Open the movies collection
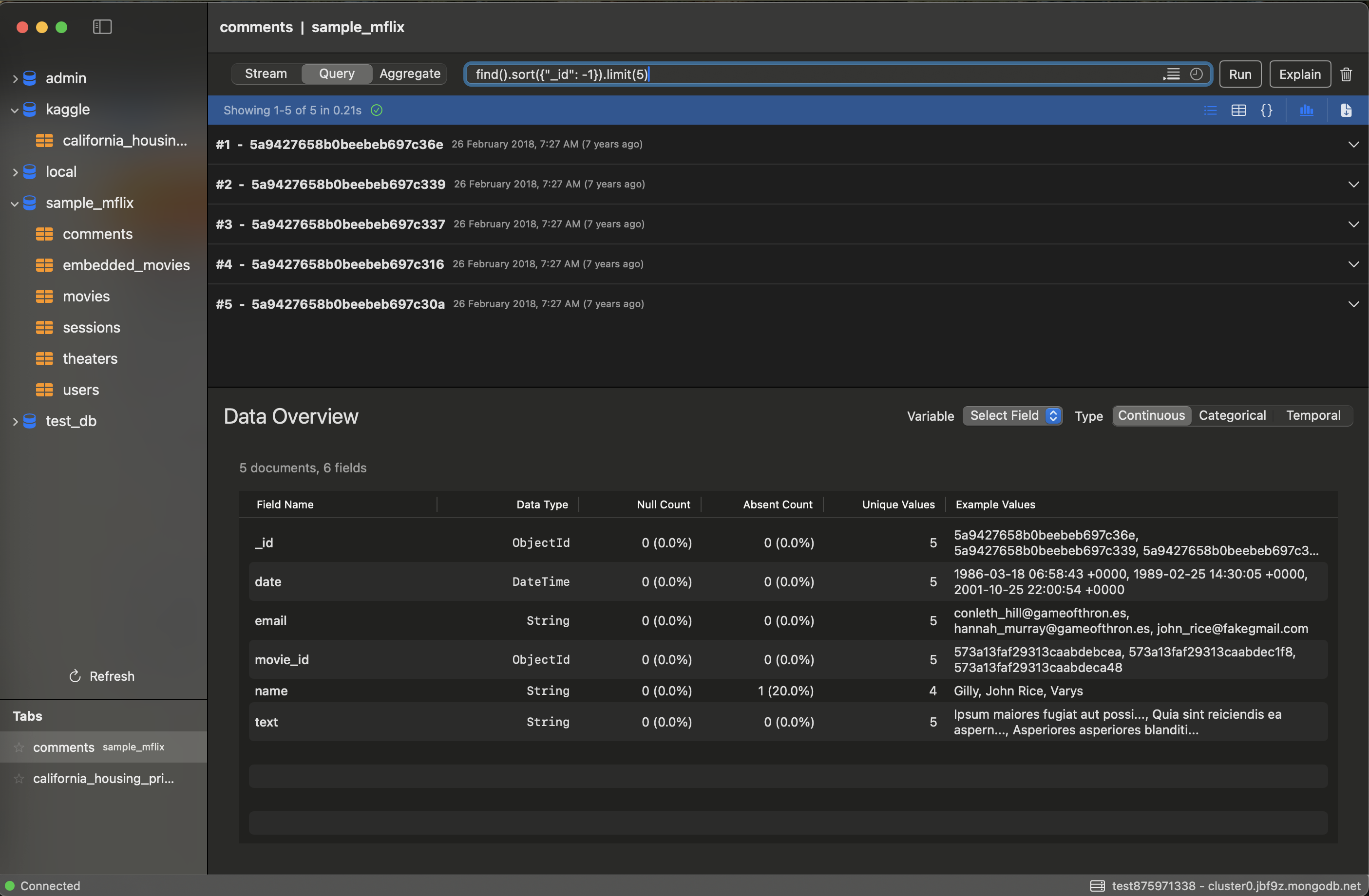This screenshot has width=1369, height=896. [x=86, y=296]
